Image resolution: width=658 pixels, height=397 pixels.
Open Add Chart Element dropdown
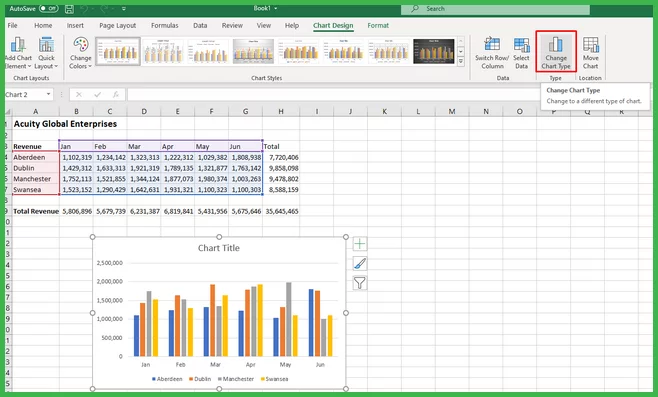(x=18, y=53)
